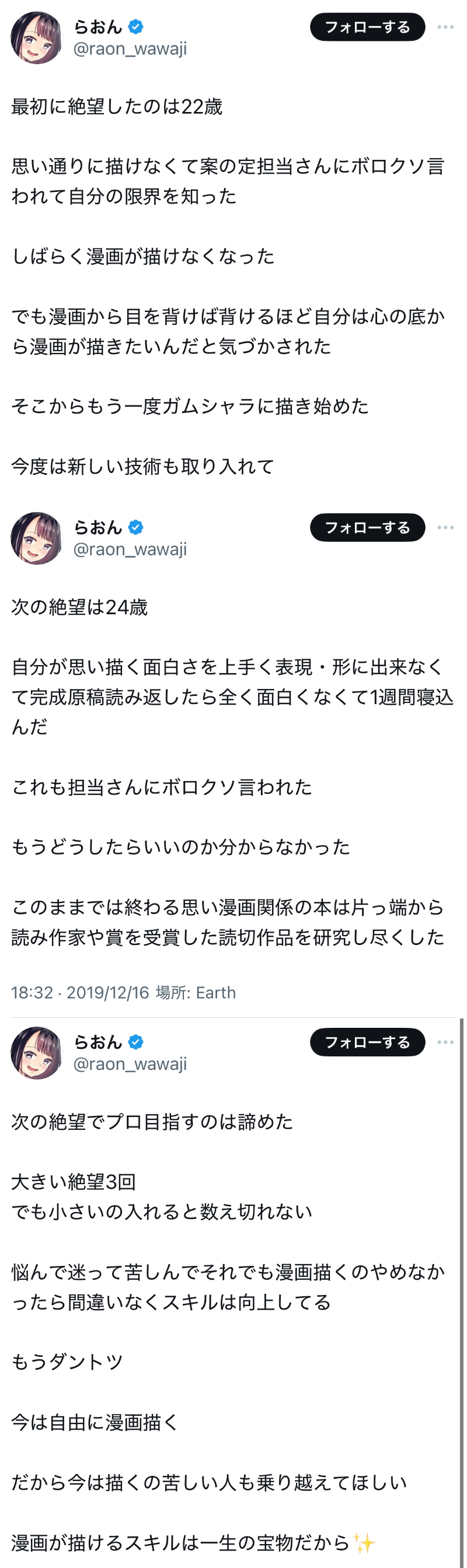
Task: Open the @raon_wawaji handle in the first tweet
Action: (130, 48)
